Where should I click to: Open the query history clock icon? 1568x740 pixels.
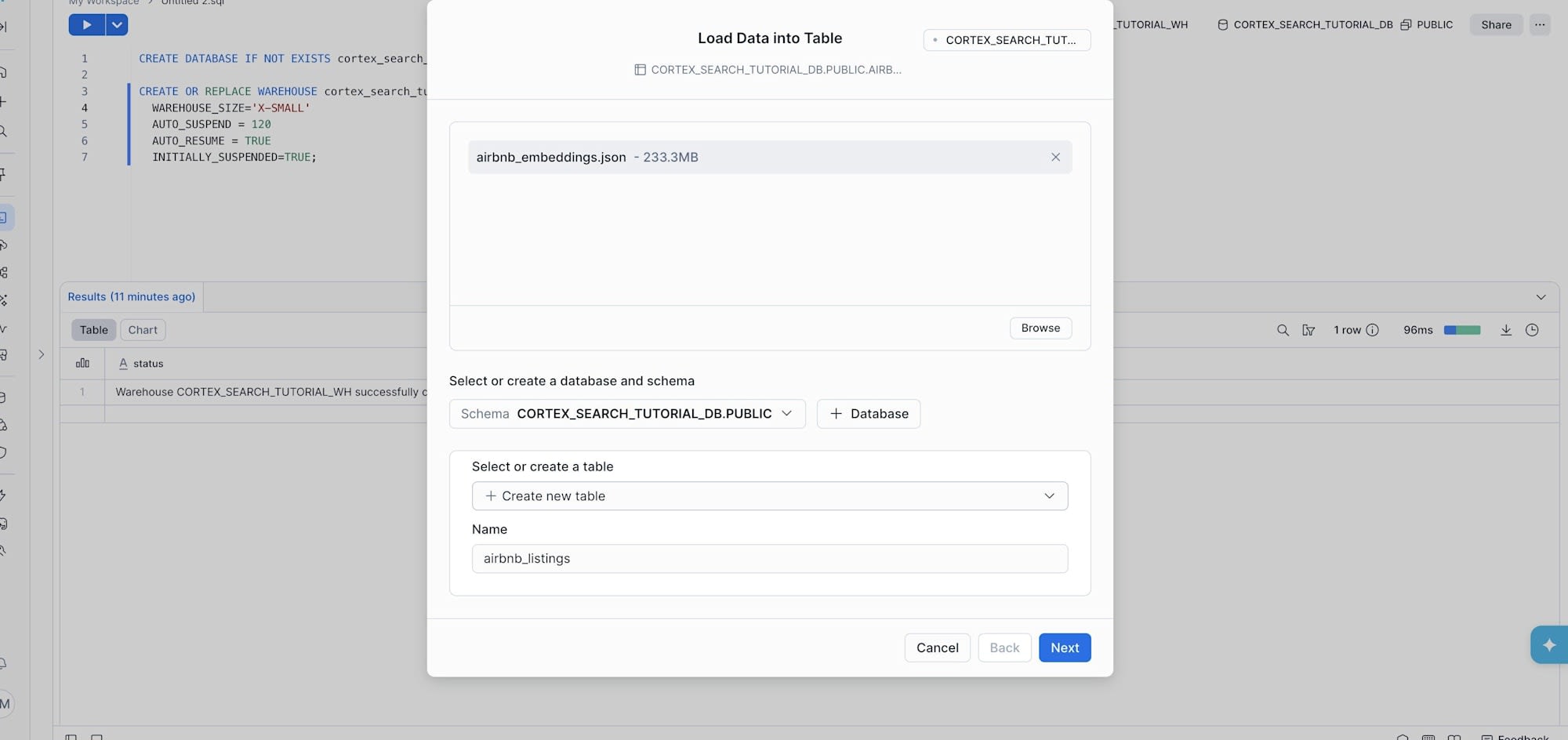click(x=1532, y=330)
